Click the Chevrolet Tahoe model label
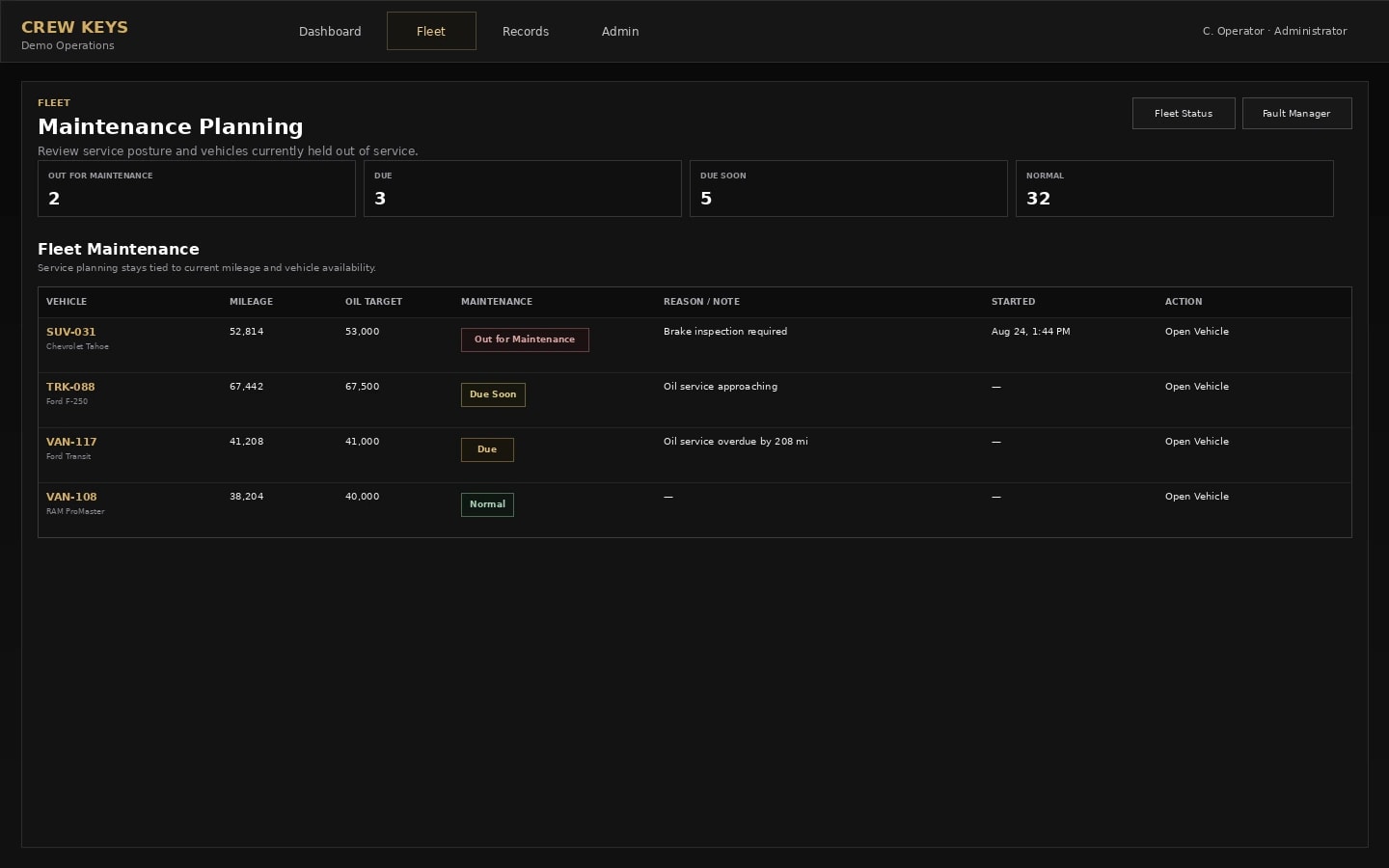This screenshot has width=1389, height=868. 77,346
